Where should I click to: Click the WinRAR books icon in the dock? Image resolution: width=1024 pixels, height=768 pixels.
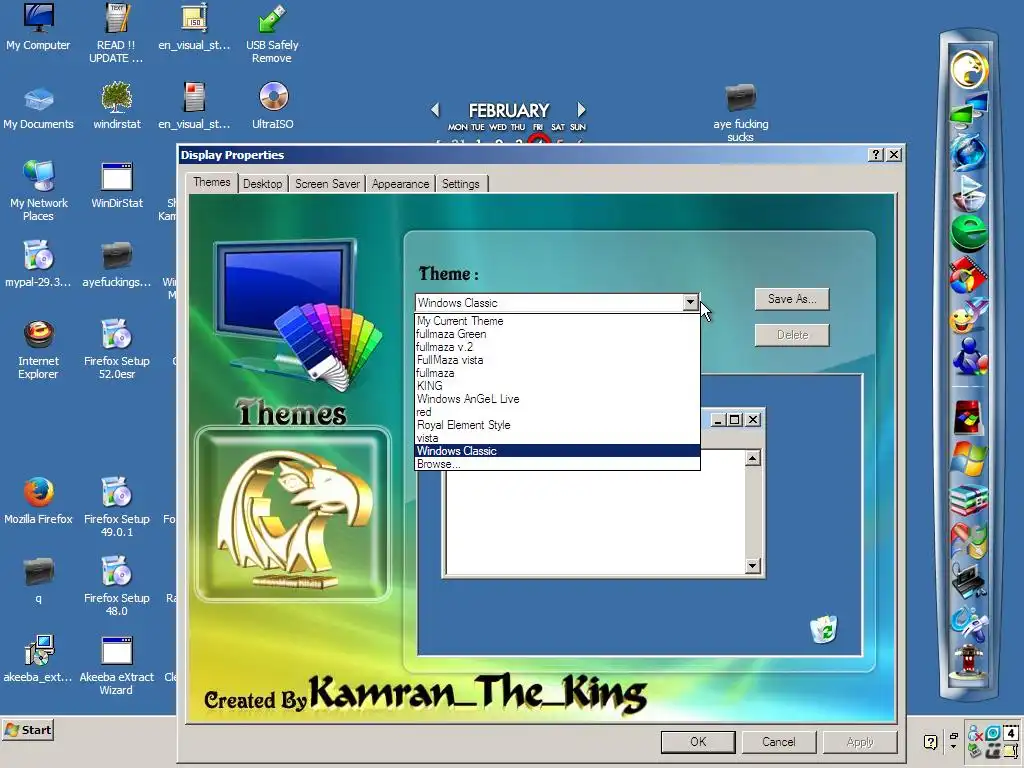click(969, 500)
